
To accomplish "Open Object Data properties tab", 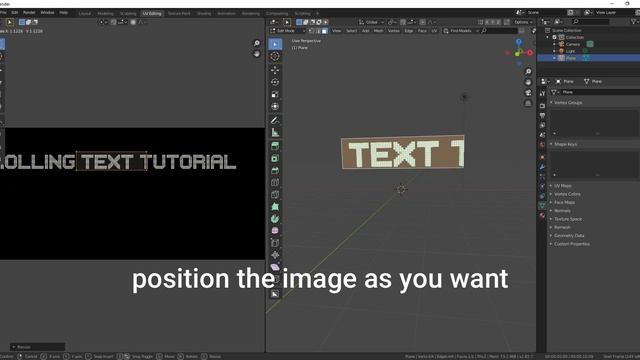I will (x=542, y=206).
